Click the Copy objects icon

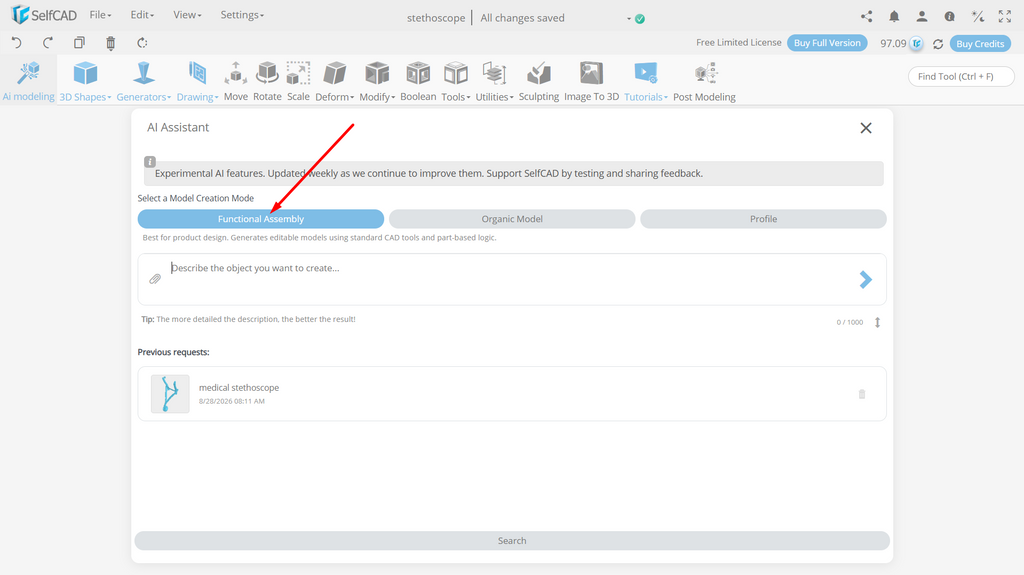[x=79, y=43]
